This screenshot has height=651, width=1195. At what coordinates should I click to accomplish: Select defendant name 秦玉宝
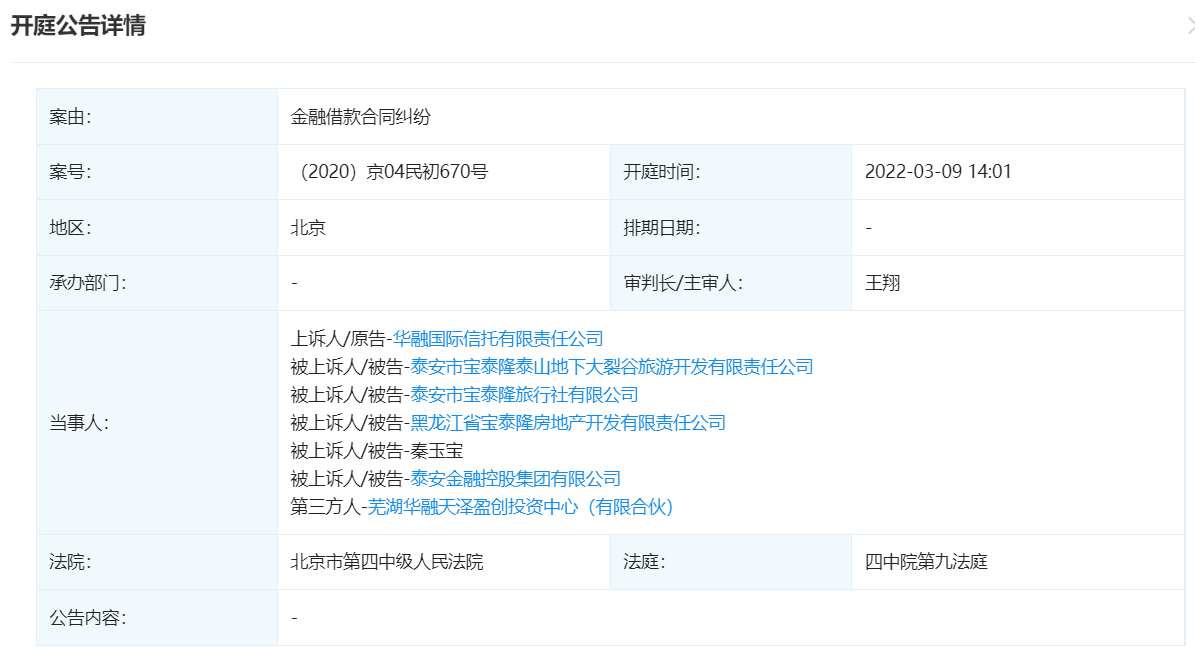click(x=437, y=451)
